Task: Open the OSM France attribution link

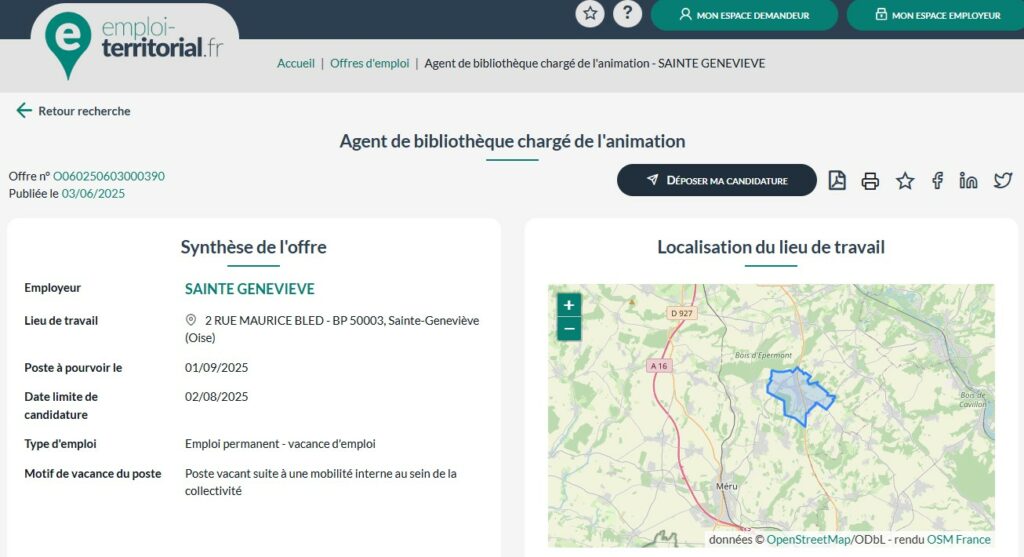Action: pyautogui.click(x=958, y=539)
